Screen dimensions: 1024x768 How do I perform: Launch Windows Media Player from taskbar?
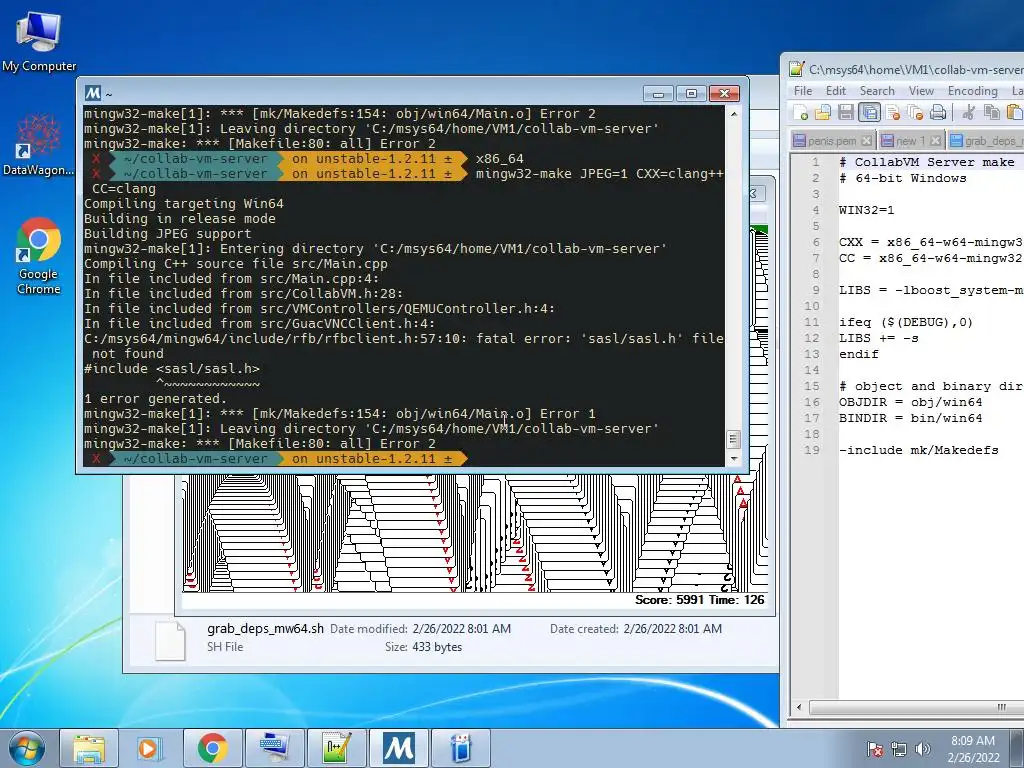[x=150, y=748]
